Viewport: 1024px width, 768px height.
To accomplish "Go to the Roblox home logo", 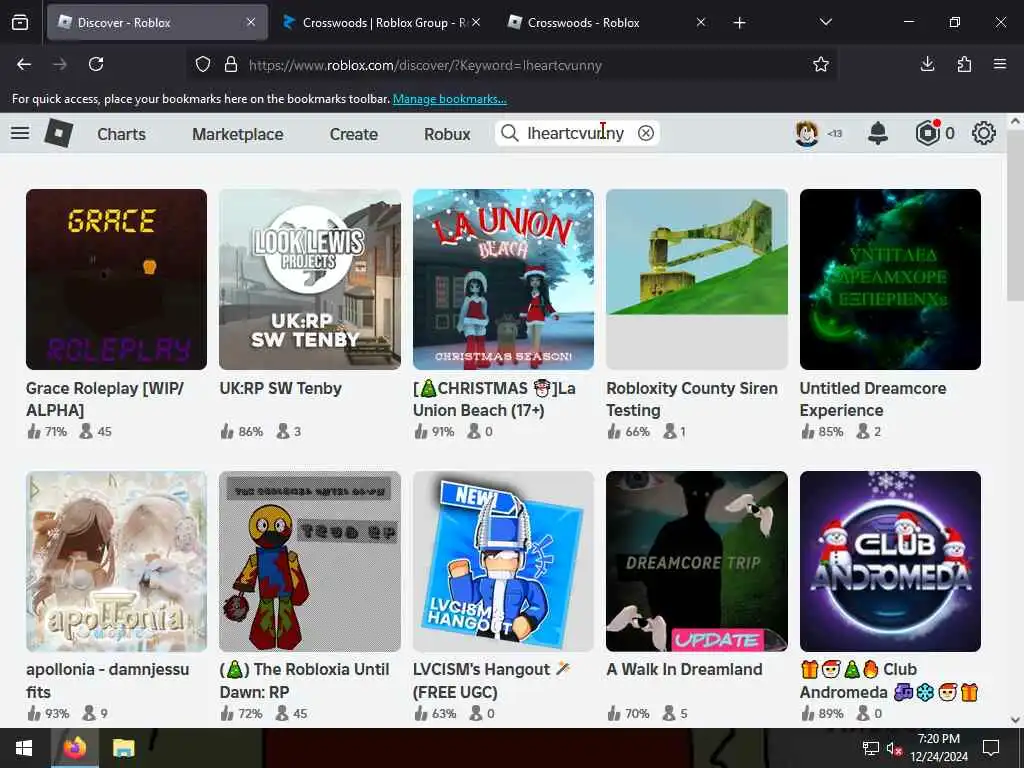I will pos(58,133).
